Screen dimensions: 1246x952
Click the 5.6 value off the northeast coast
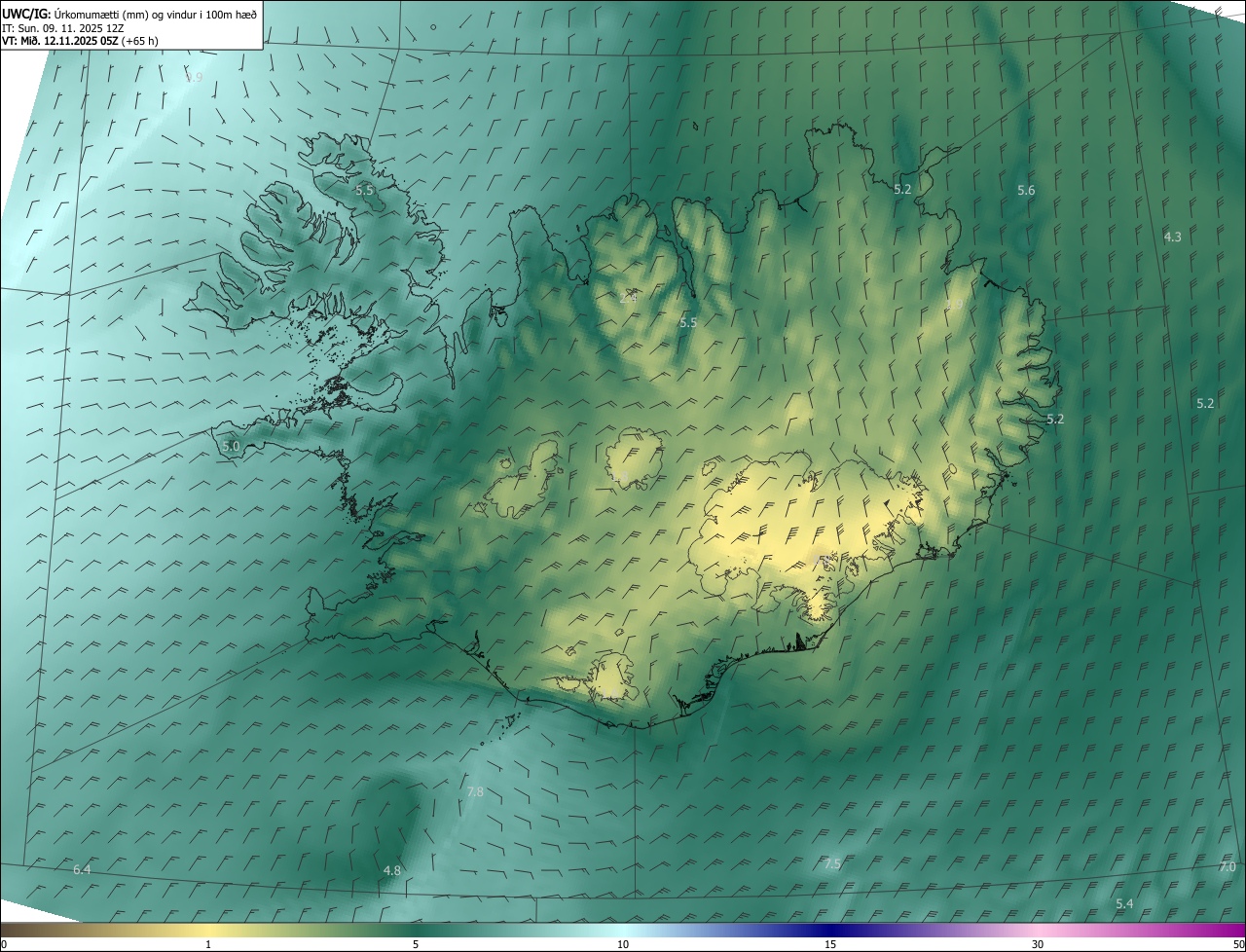1026,191
